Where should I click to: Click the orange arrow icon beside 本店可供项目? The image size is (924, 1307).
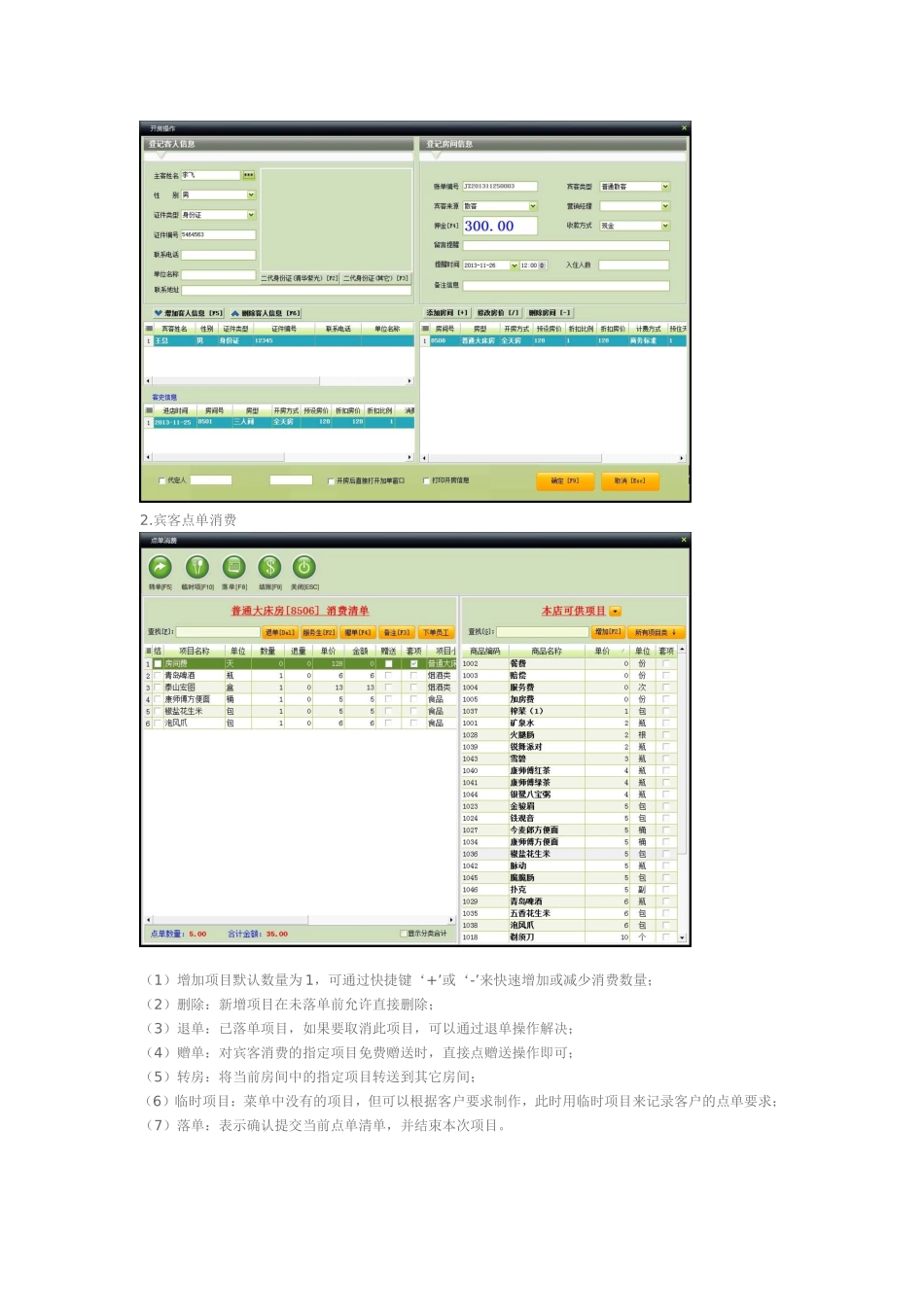tap(616, 611)
